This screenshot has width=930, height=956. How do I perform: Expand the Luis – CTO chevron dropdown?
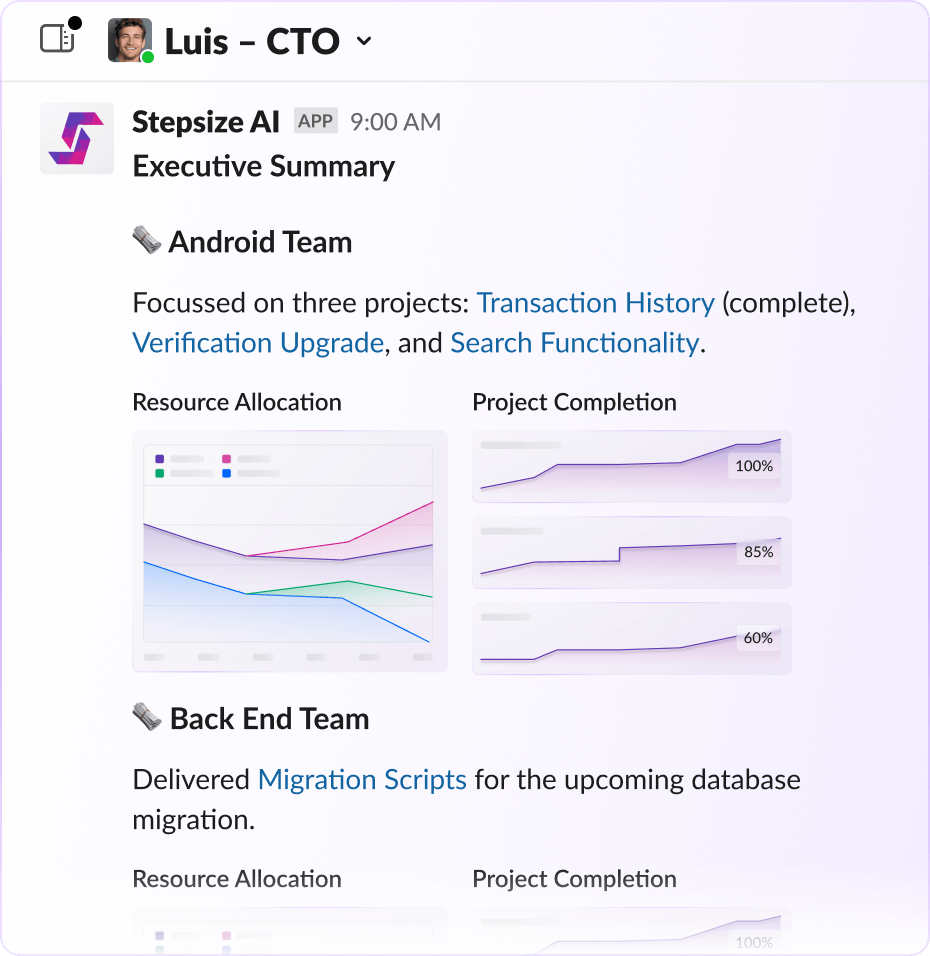click(364, 41)
